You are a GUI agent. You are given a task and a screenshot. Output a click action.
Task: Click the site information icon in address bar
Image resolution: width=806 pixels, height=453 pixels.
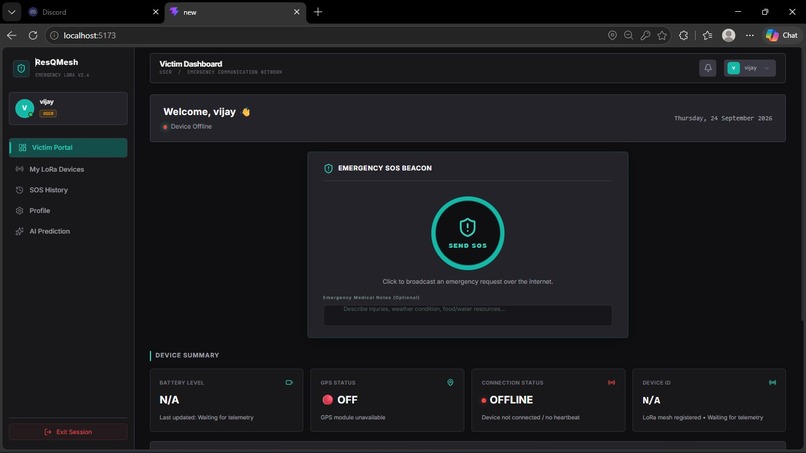pyautogui.click(x=54, y=35)
